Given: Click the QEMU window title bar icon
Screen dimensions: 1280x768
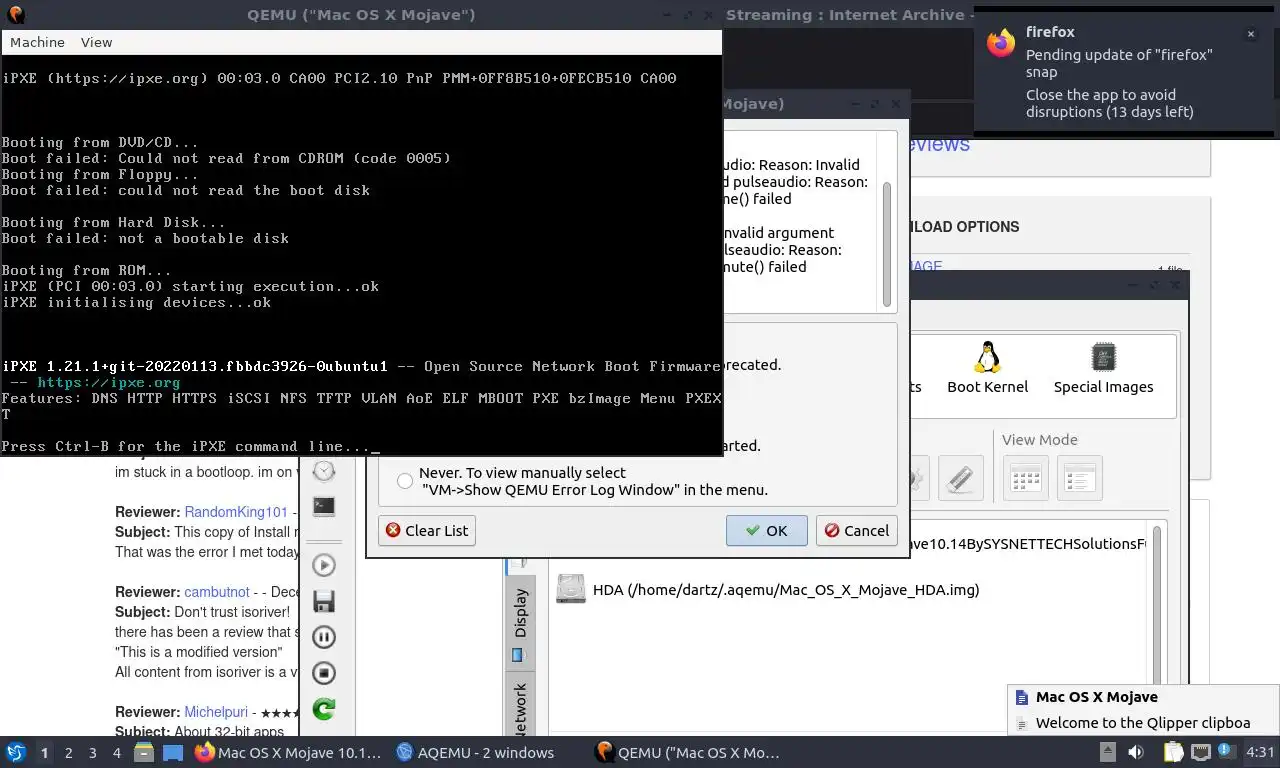Looking at the screenshot, I should [x=15, y=15].
